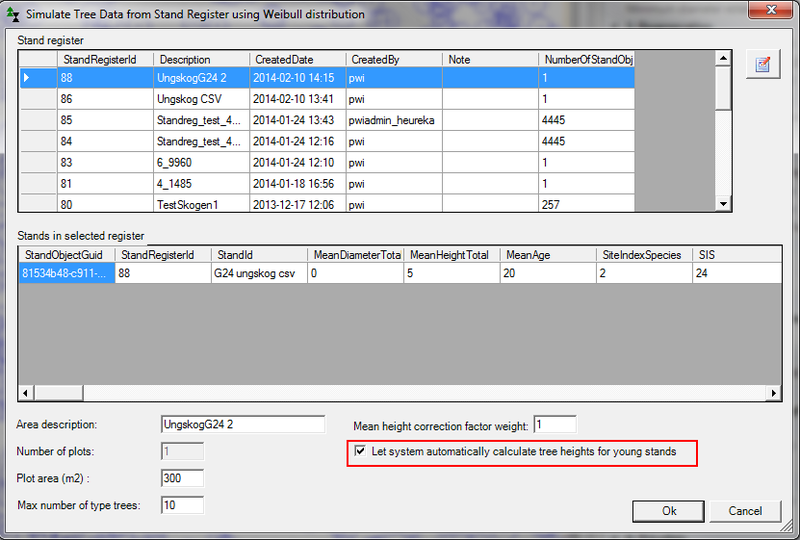The height and width of the screenshot is (540, 800).
Task: Click Ok to run simulation
Action: coord(669,511)
